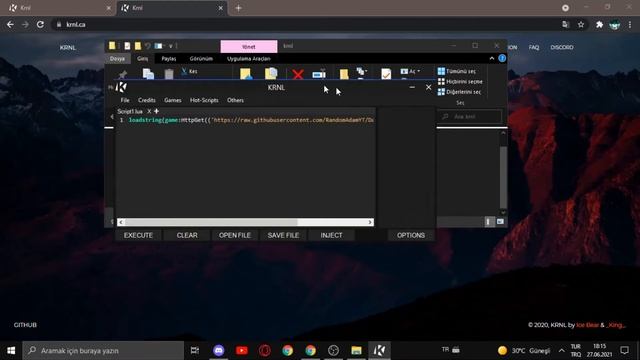The width and height of the screenshot is (640, 360).
Task: Click the undo icon in Explorer title bar
Action: point(148,46)
